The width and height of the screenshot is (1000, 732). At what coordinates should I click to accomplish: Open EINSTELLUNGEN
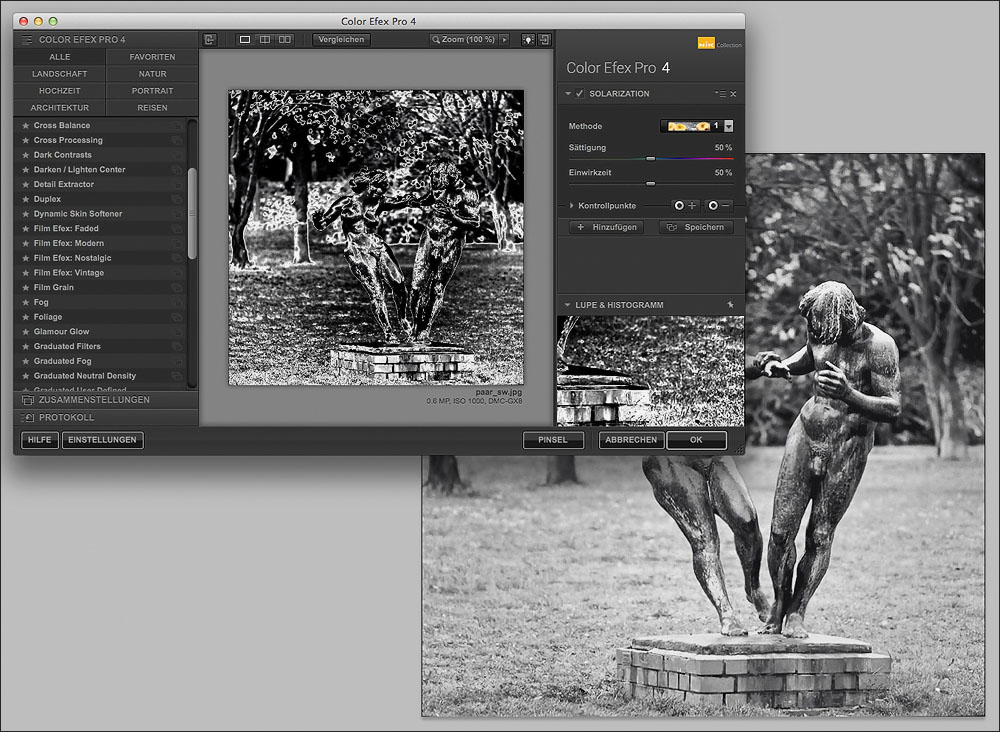(103, 440)
